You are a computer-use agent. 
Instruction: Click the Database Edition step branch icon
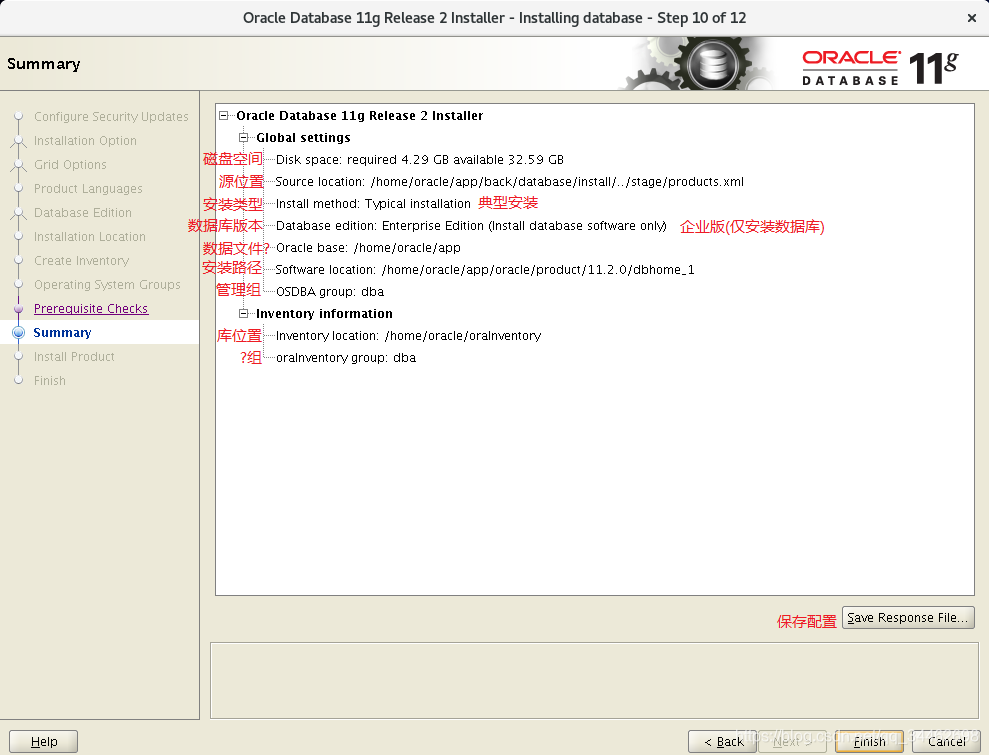[x=19, y=213]
